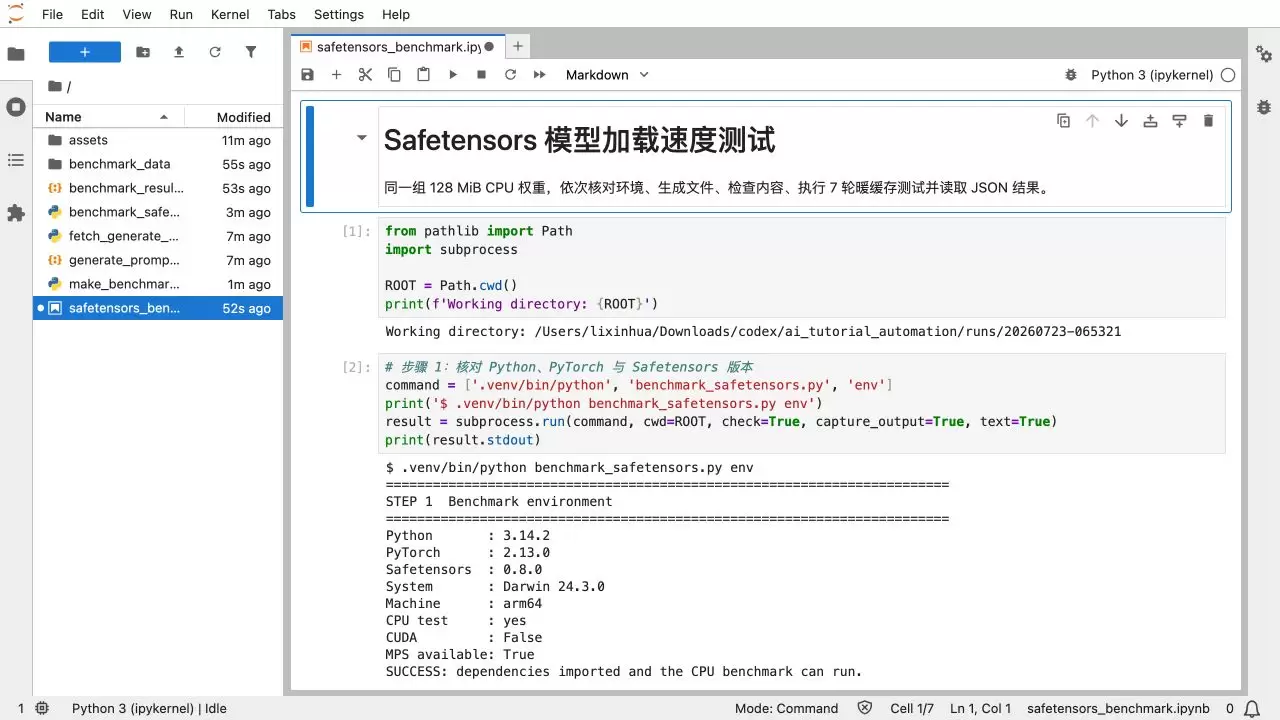Switch kernel via Python 3 (ipykernel) label

[1152, 75]
